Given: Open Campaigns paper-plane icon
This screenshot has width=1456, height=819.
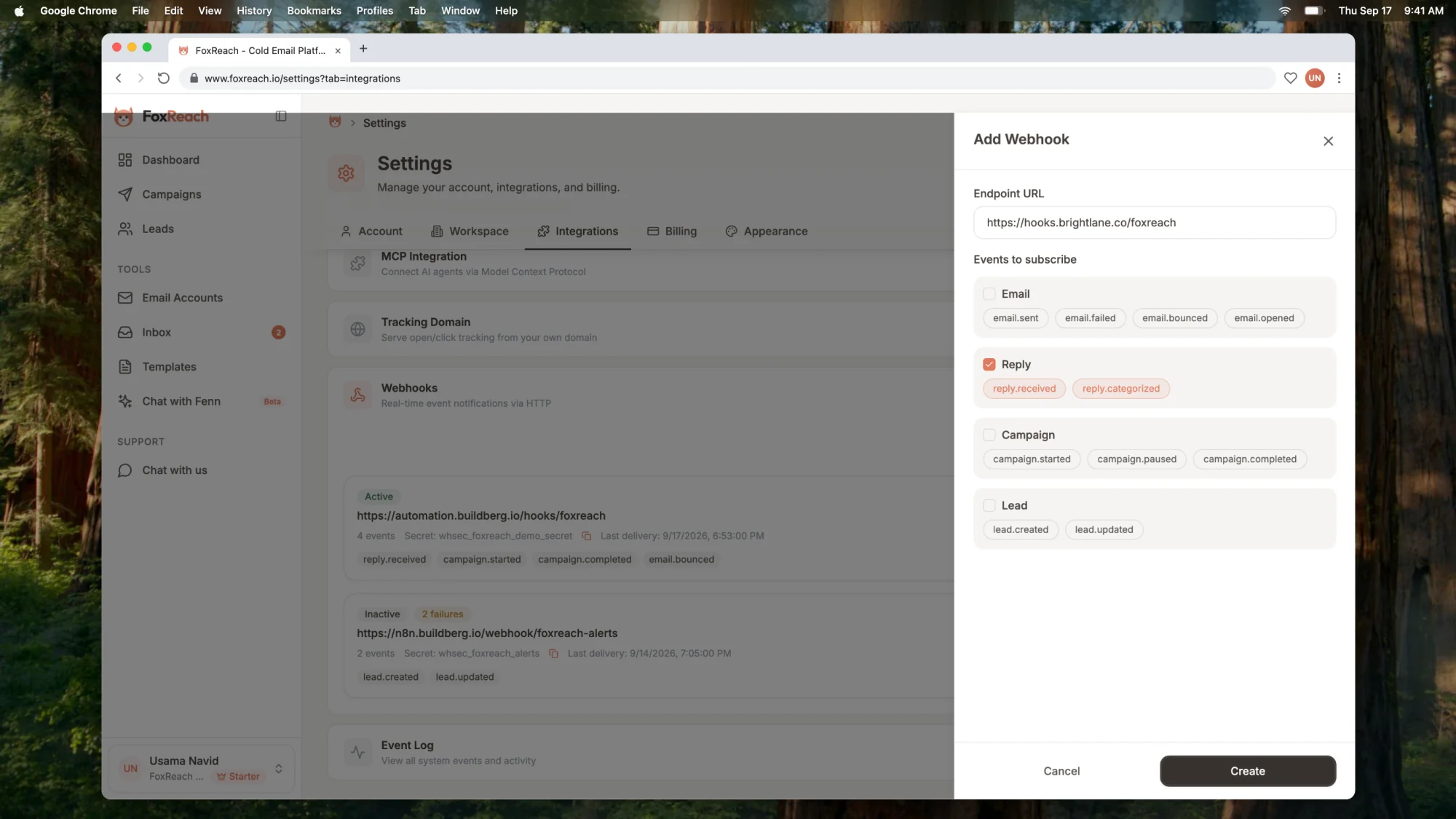Looking at the screenshot, I should (125, 194).
